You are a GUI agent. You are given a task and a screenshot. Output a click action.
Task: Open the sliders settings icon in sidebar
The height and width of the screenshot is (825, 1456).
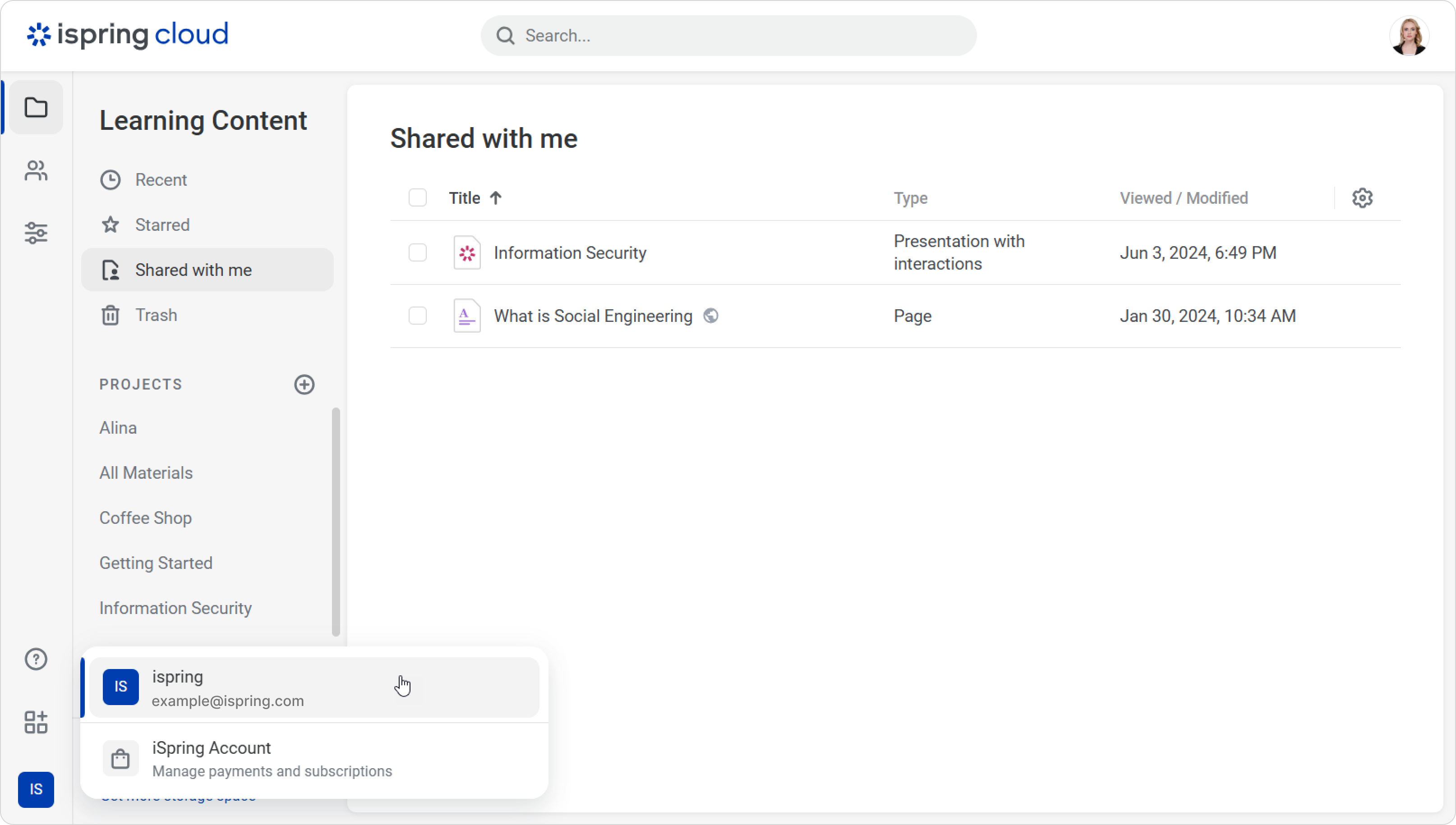pos(36,233)
